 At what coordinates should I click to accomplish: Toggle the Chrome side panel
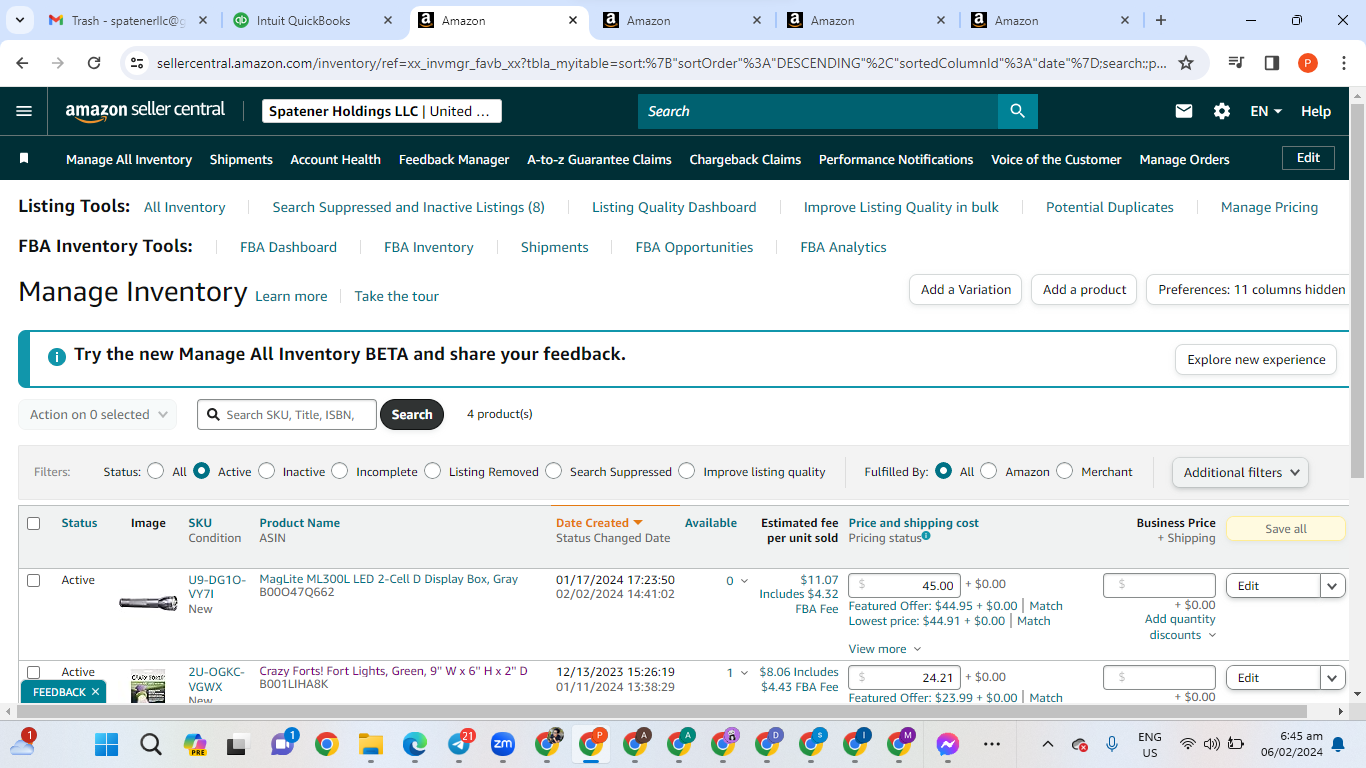pos(1272,63)
